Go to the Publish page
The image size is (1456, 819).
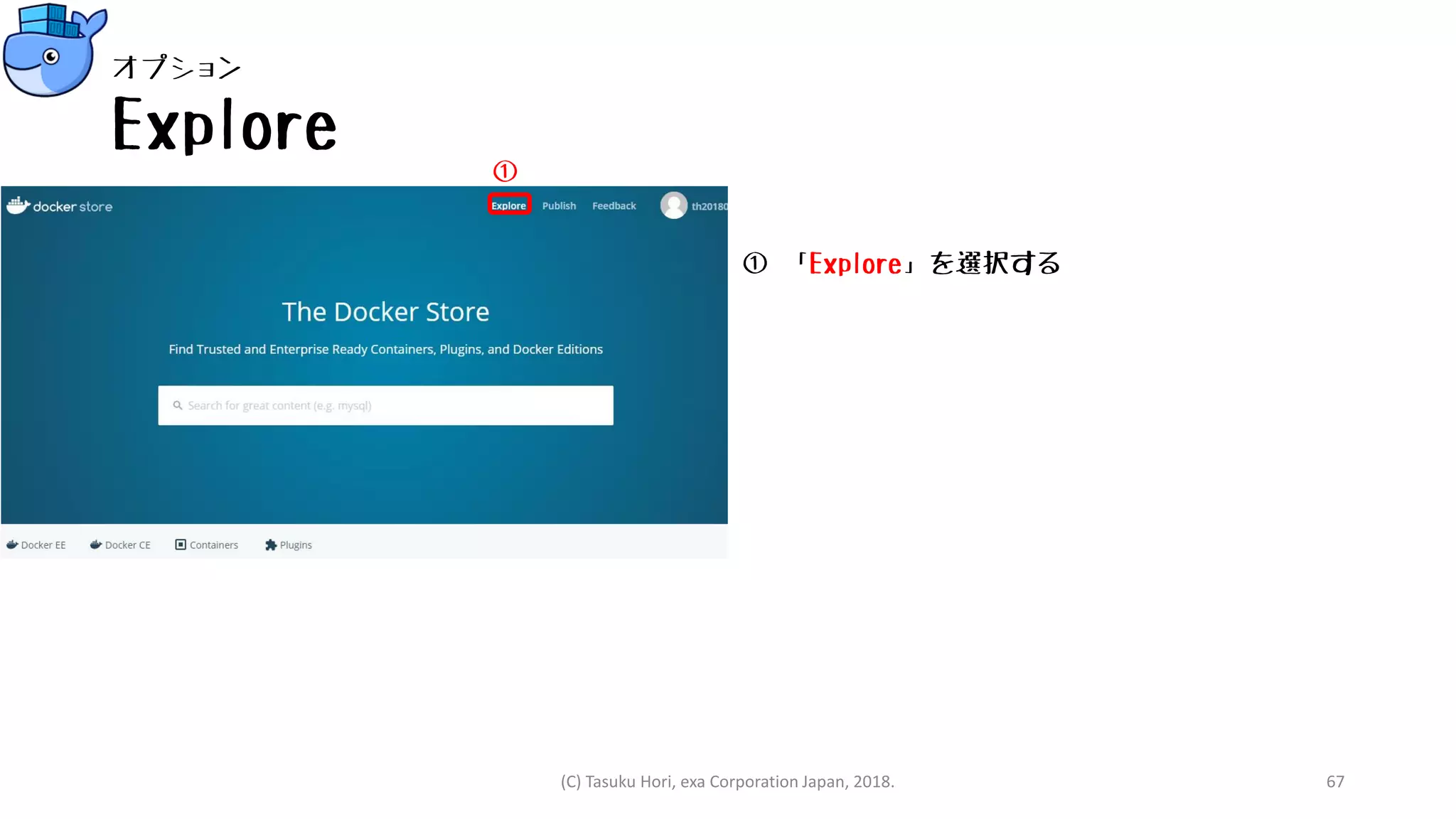pyautogui.click(x=559, y=205)
